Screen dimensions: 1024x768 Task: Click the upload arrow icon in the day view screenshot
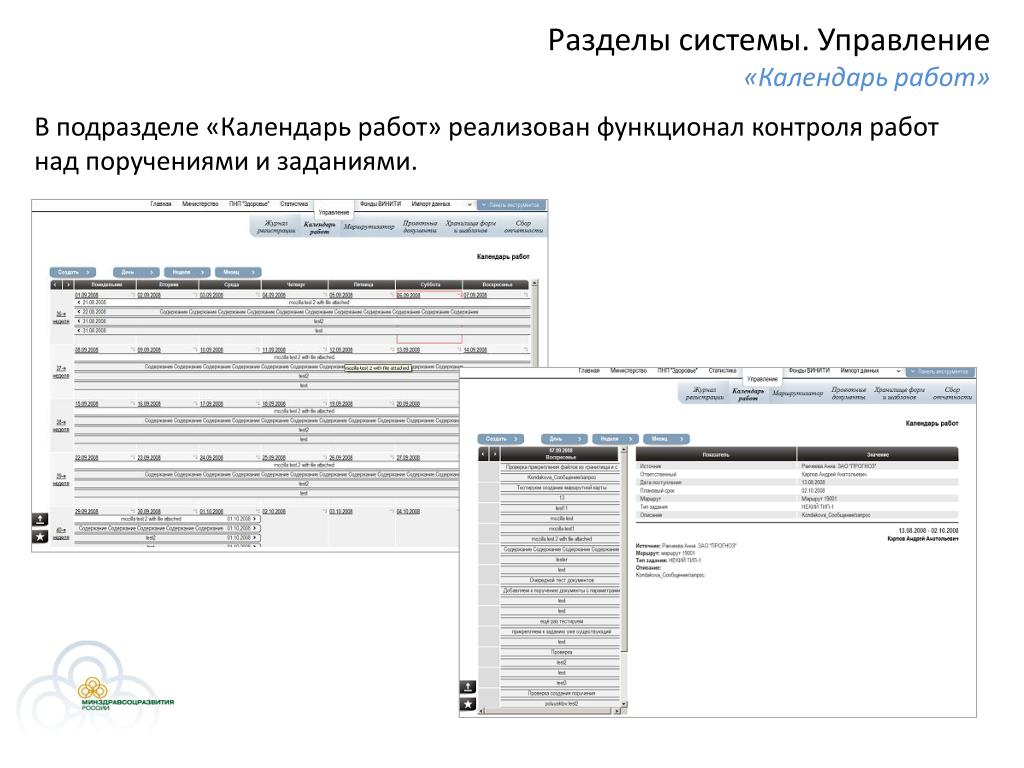coord(468,686)
